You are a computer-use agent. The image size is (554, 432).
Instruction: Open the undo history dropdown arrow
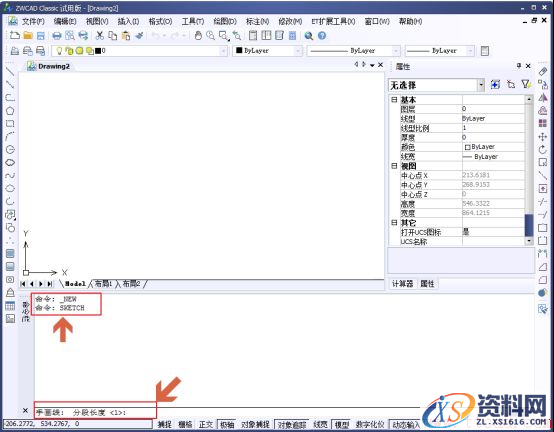[164, 36]
